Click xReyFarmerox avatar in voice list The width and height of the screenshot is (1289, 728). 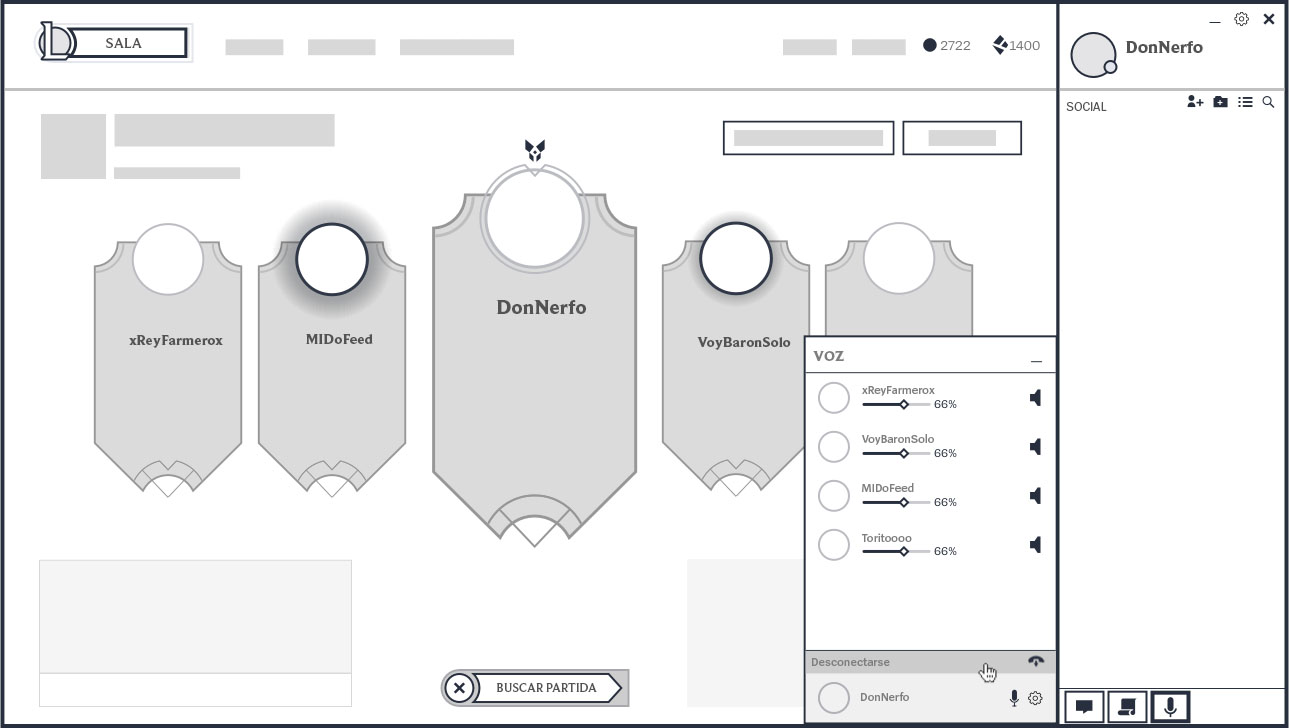[x=834, y=398]
